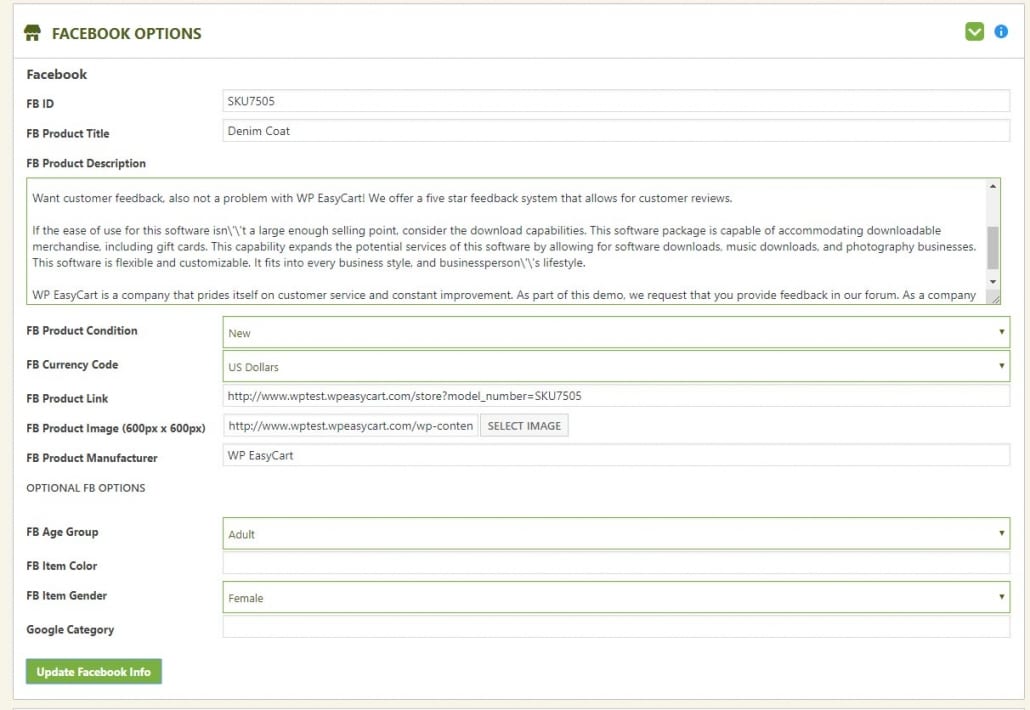Open the FB Currency Code dropdown

615,367
